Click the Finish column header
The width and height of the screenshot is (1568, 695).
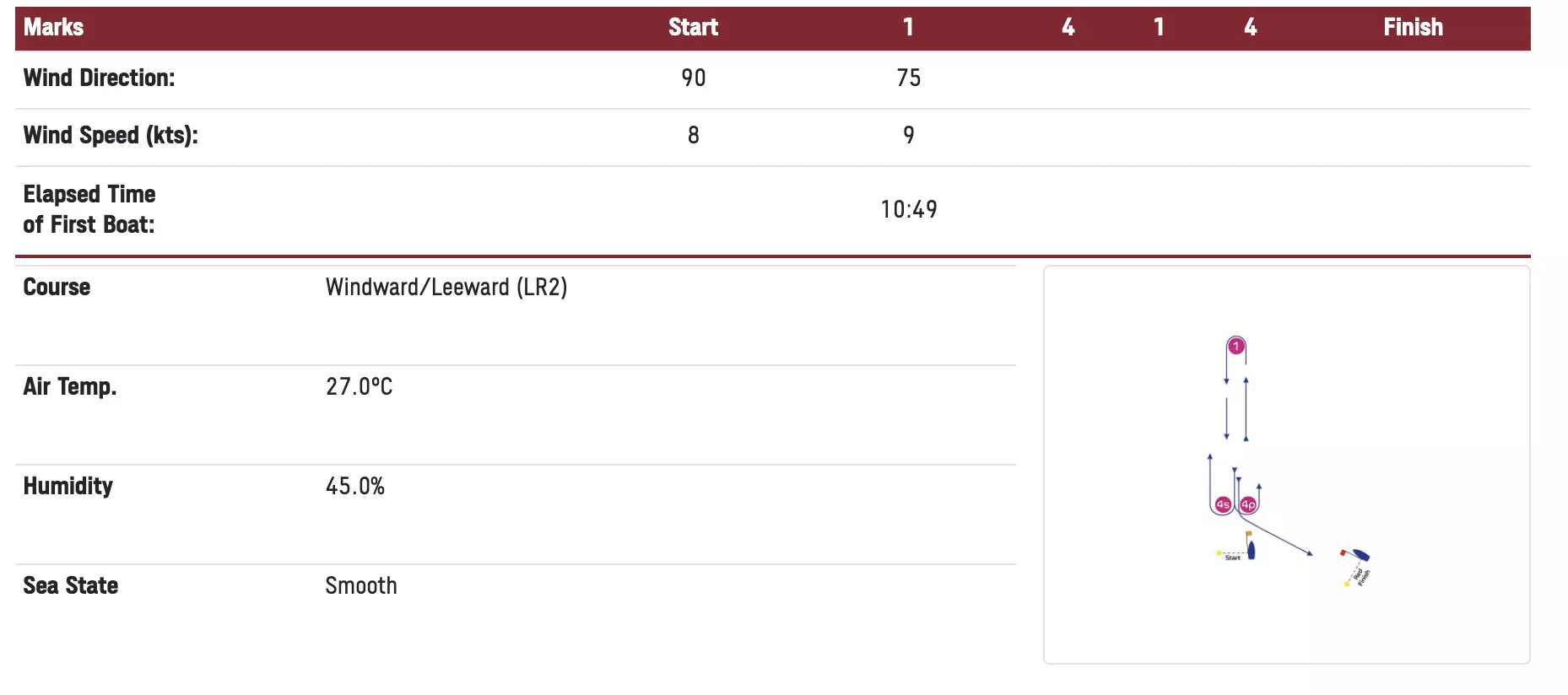[1413, 27]
